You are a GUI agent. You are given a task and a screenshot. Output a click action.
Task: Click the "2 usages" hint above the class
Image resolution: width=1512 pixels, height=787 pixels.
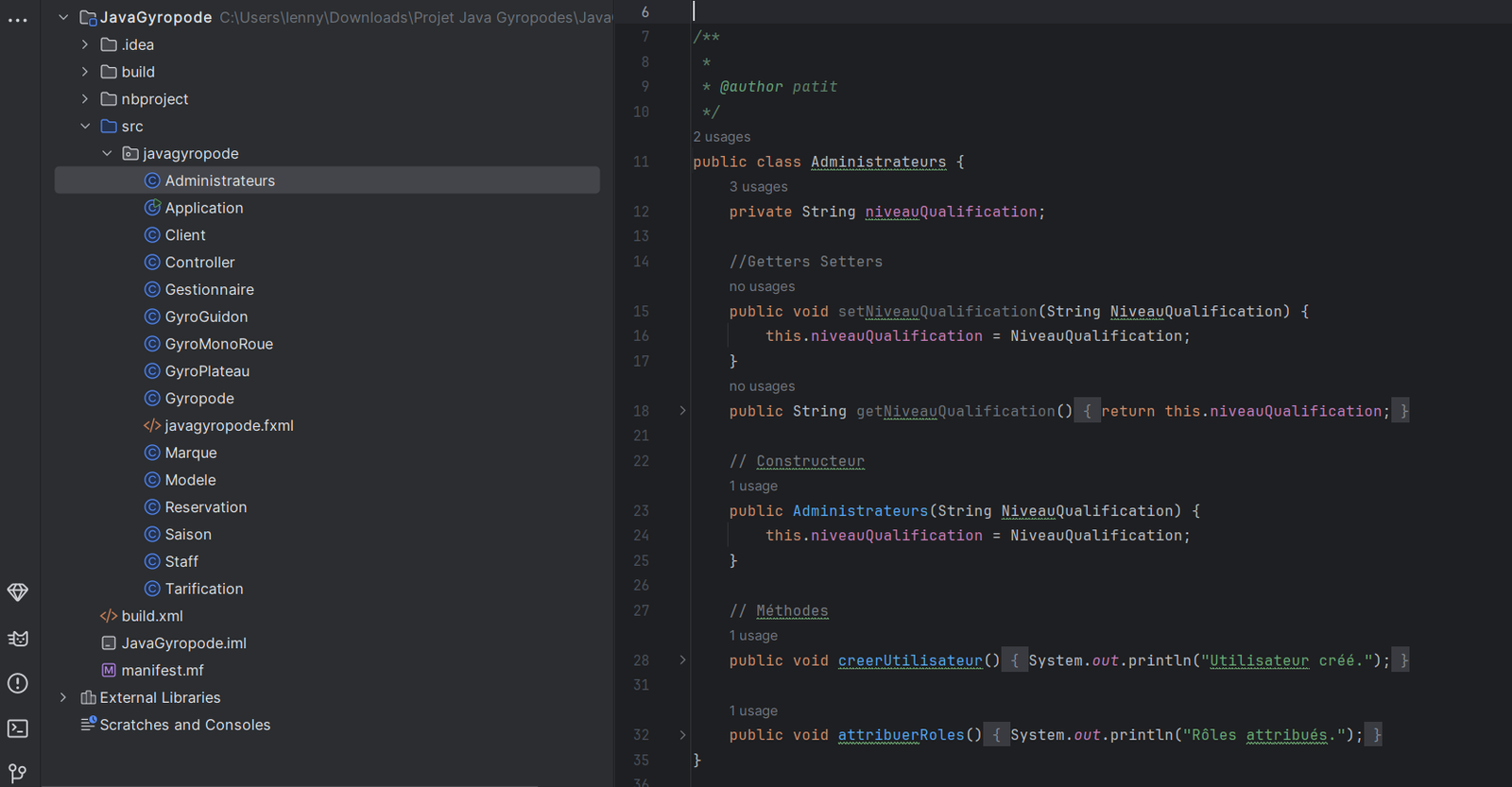[x=722, y=137]
